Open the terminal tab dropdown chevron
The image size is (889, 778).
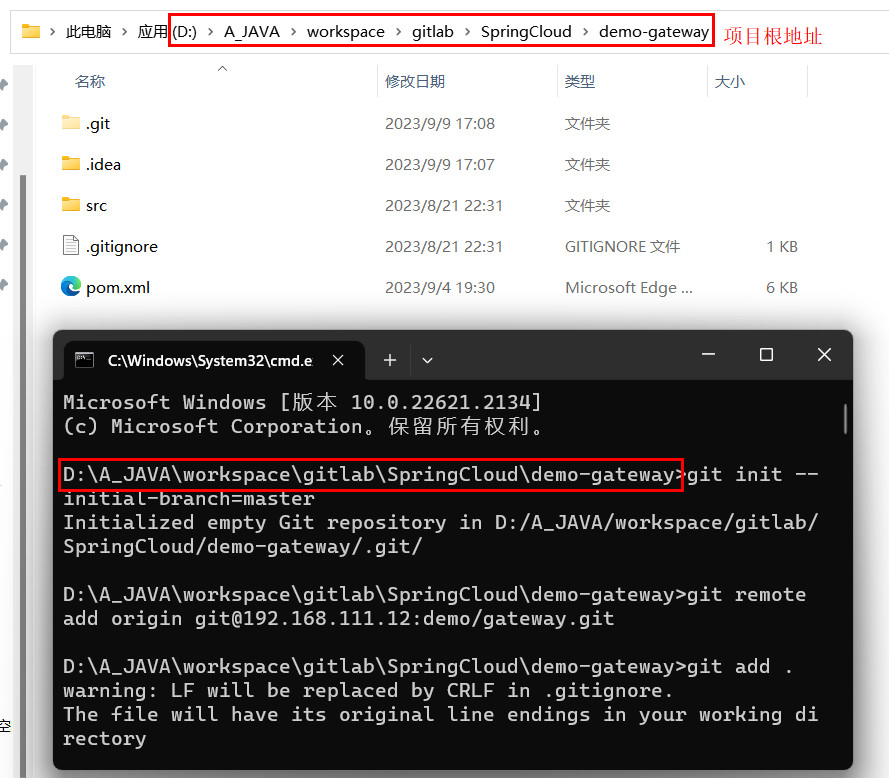pos(427,360)
